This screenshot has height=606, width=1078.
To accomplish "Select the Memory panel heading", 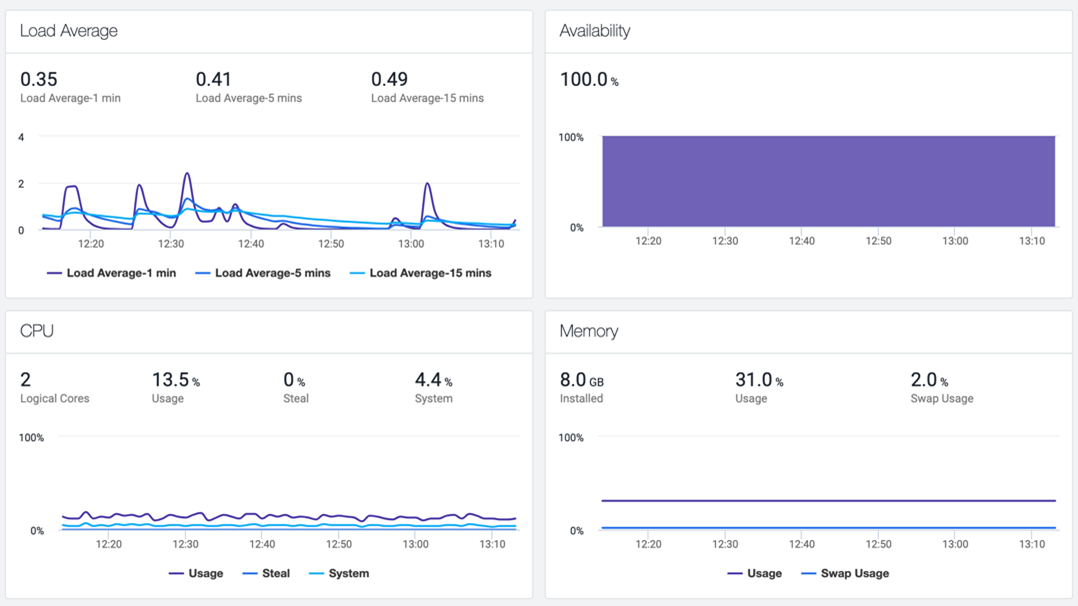I will click(588, 331).
